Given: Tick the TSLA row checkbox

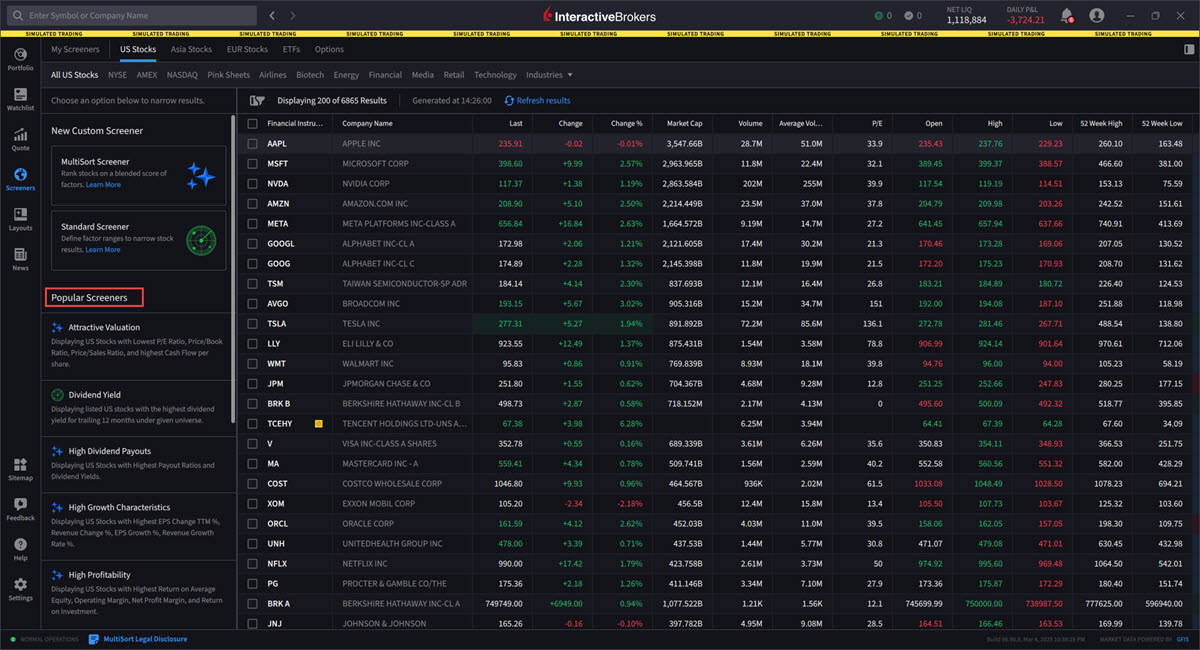Looking at the screenshot, I should pos(253,324).
